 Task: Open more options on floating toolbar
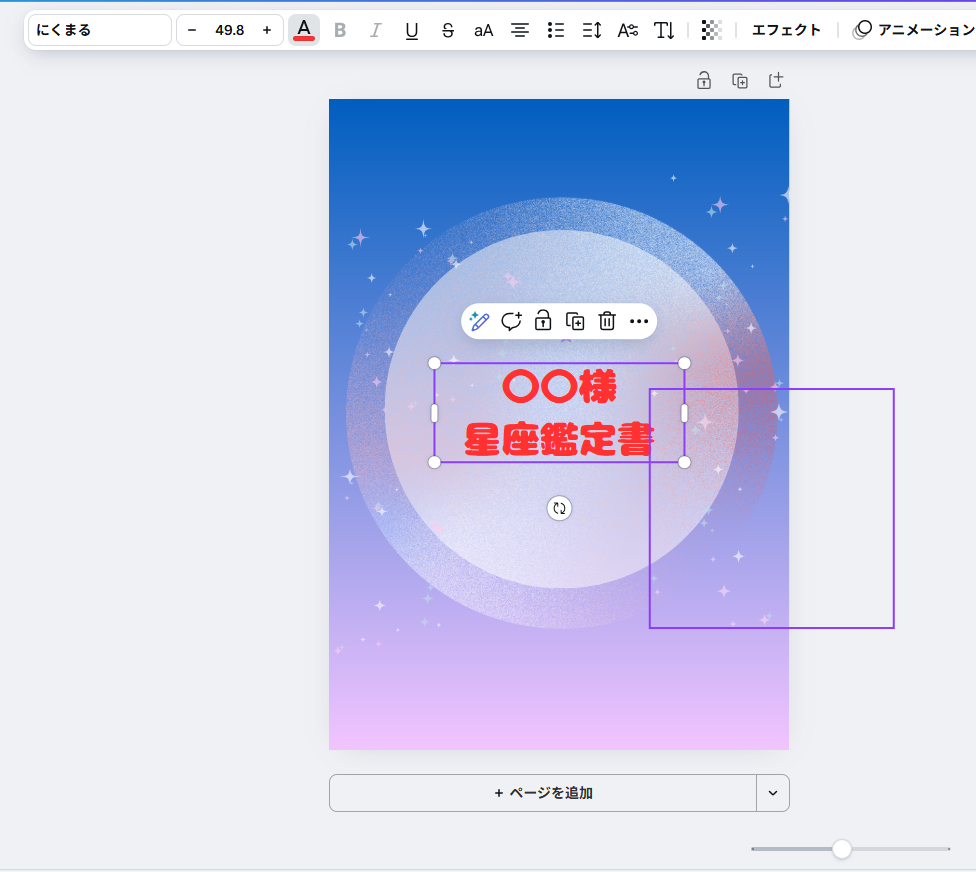click(639, 321)
